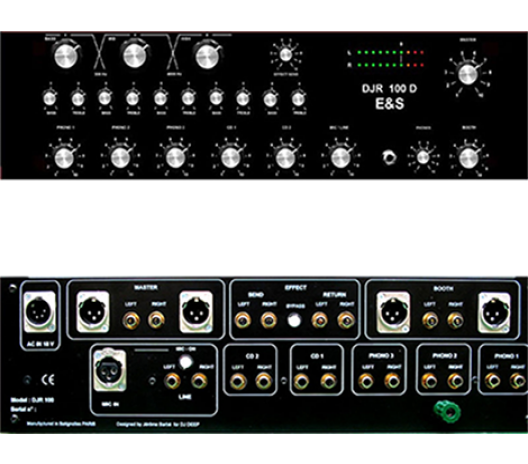The width and height of the screenshot is (528, 464).
Task: Adjust the CD 2 level knob
Action: pos(286,157)
